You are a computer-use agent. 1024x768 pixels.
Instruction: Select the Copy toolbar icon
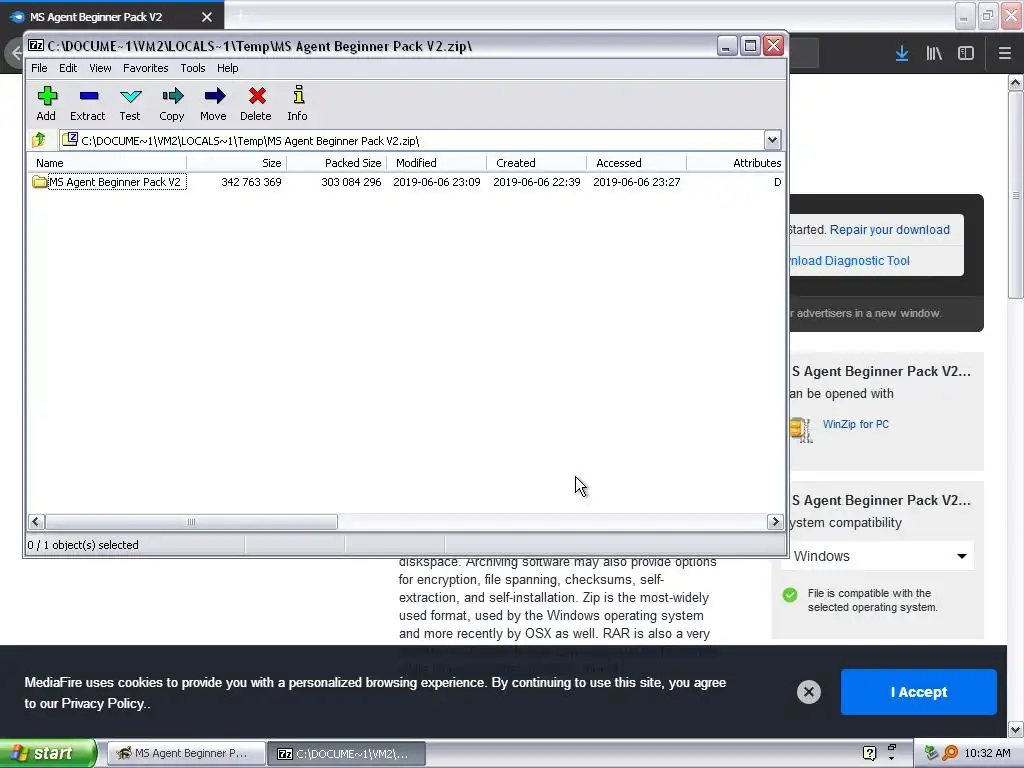point(172,96)
